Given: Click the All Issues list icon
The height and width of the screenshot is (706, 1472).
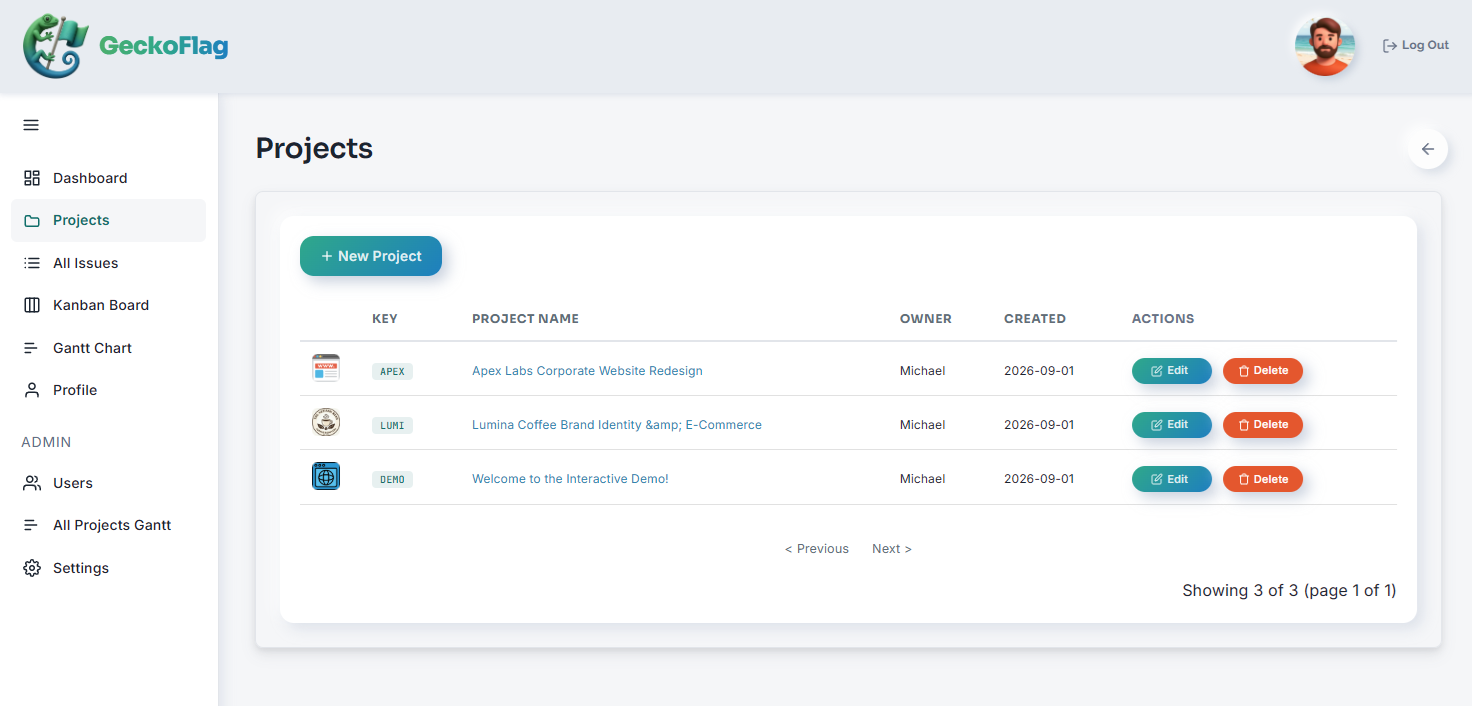Looking at the screenshot, I should [32, 263].
